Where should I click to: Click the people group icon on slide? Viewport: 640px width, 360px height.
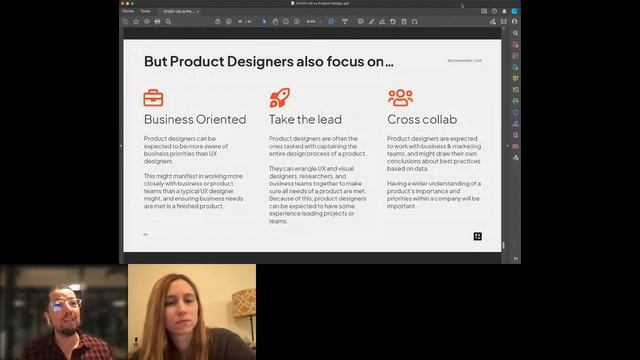[400, 98]
